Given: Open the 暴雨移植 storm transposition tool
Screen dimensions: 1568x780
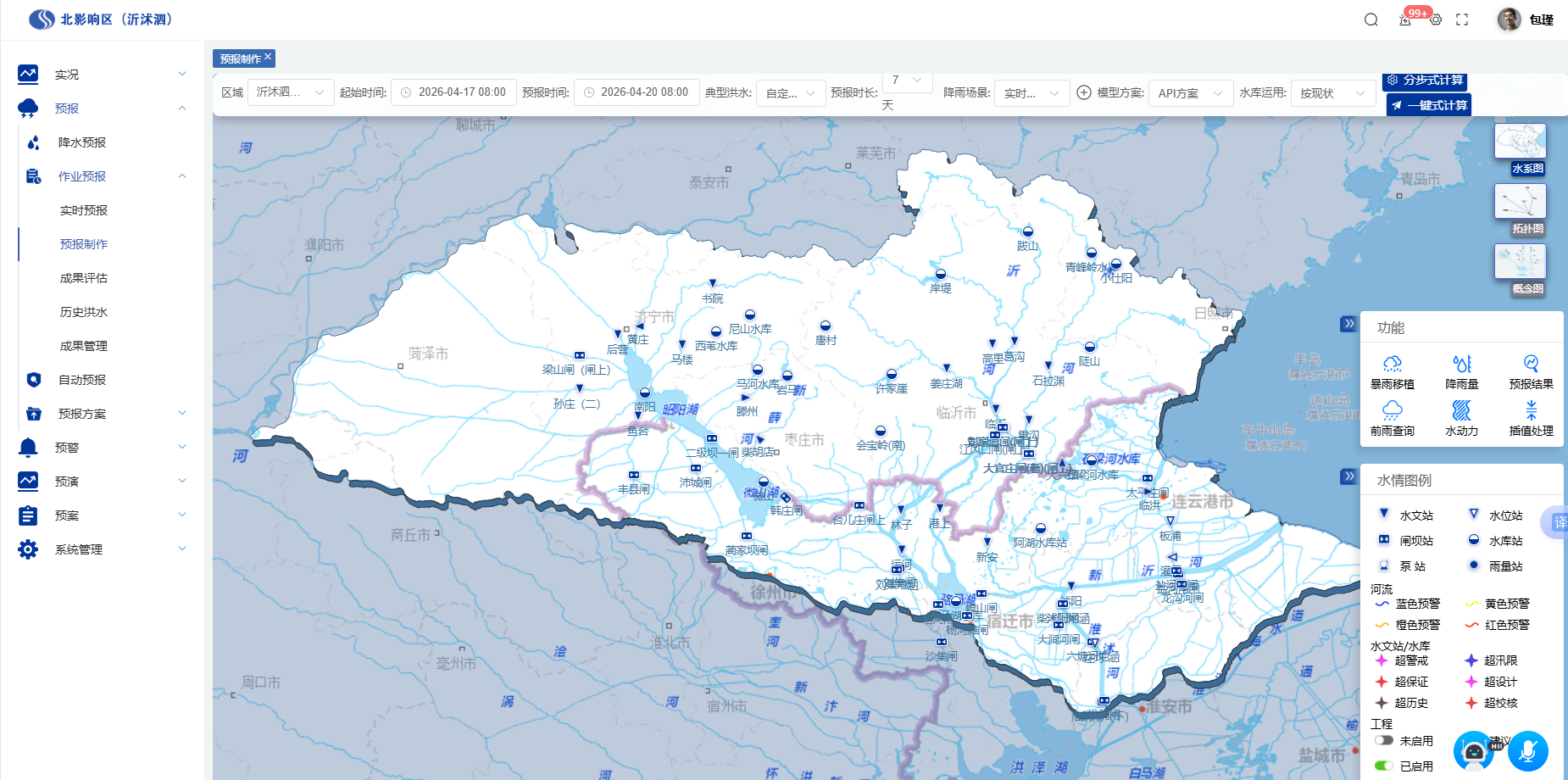Looking at the screenshot, I should coord(1392,365).
